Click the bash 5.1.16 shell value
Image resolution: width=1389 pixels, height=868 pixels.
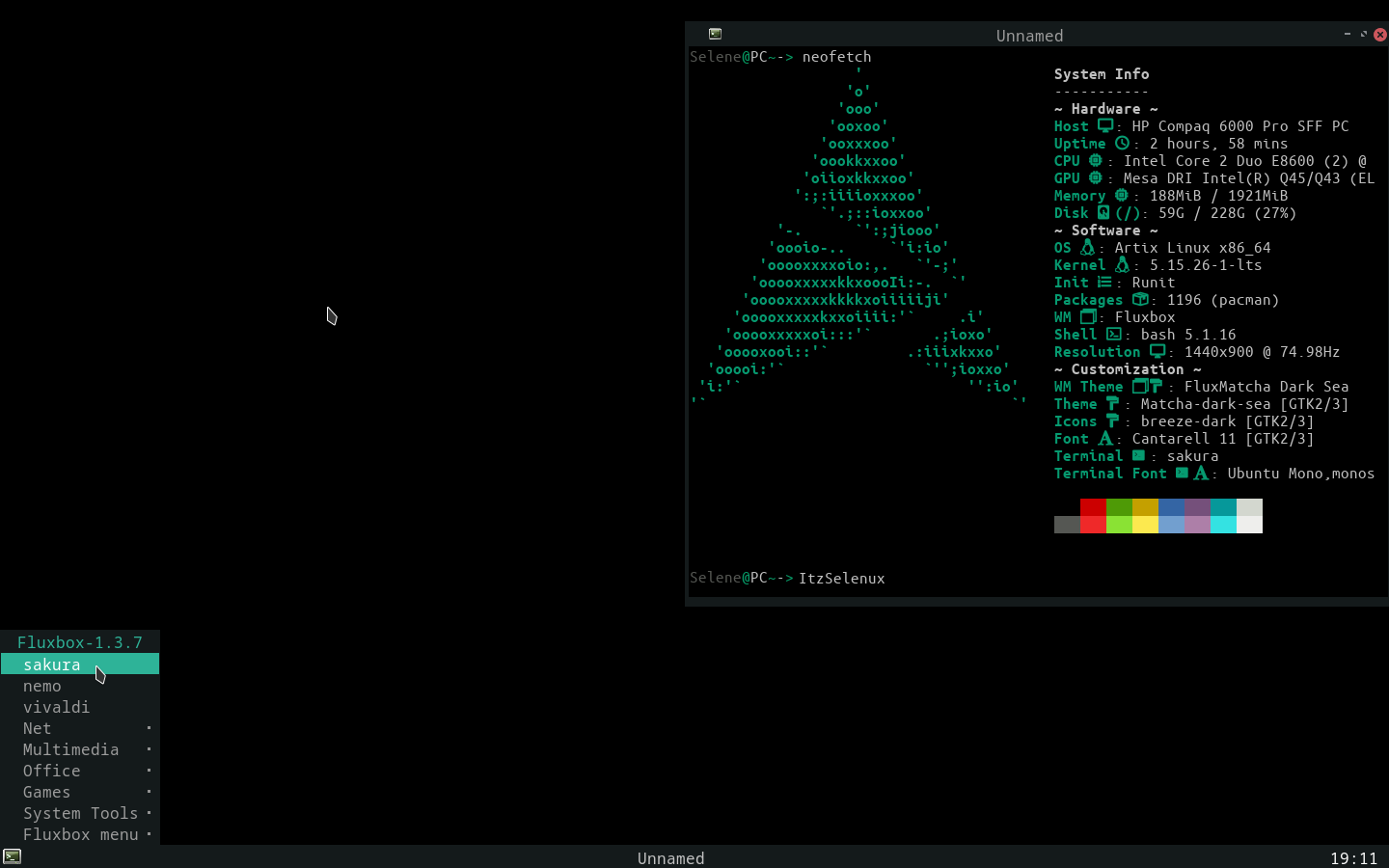[x=1188, y=334]
